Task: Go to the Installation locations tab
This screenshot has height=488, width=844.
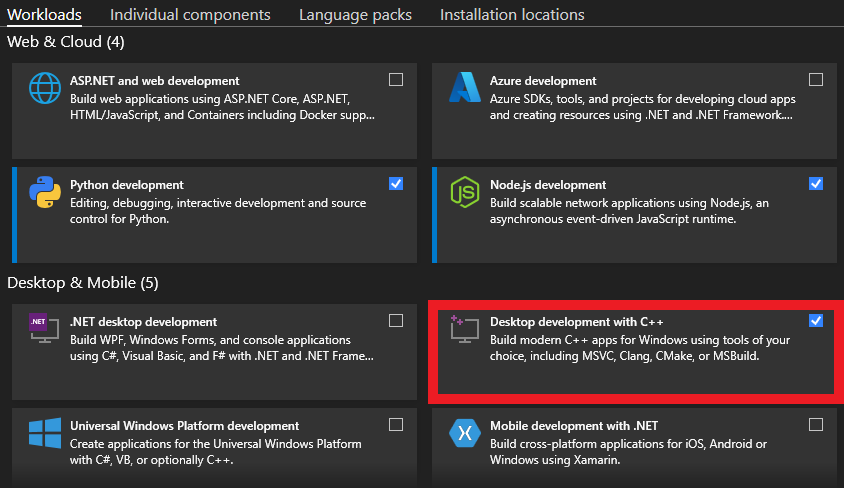Action: 512,15
